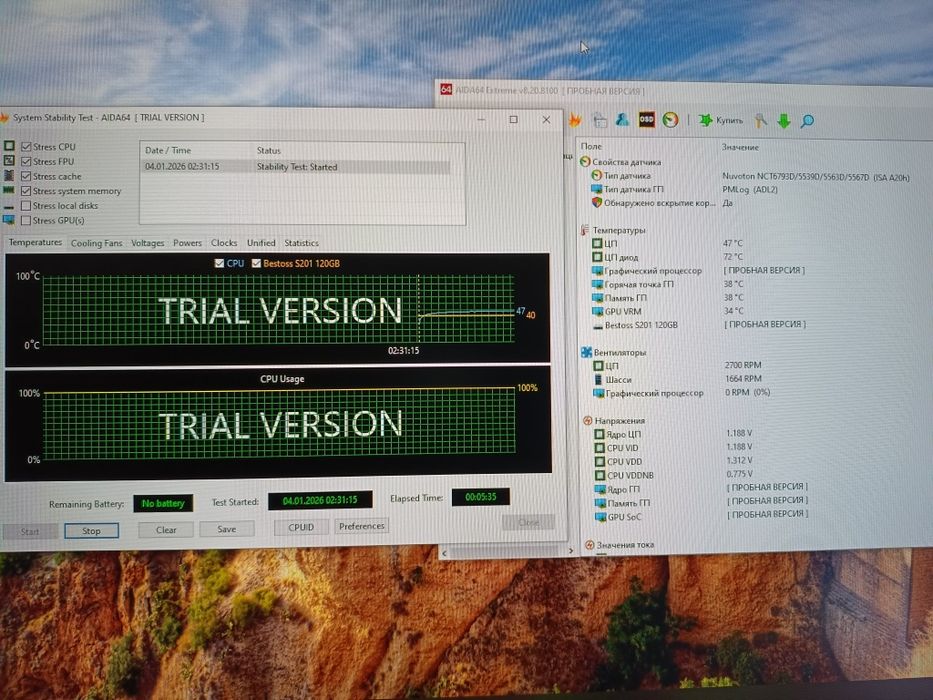This screenshot has height=700, width=933.
Task: Click the Stress CPU chip icon
Action: (x=9, y=146)
